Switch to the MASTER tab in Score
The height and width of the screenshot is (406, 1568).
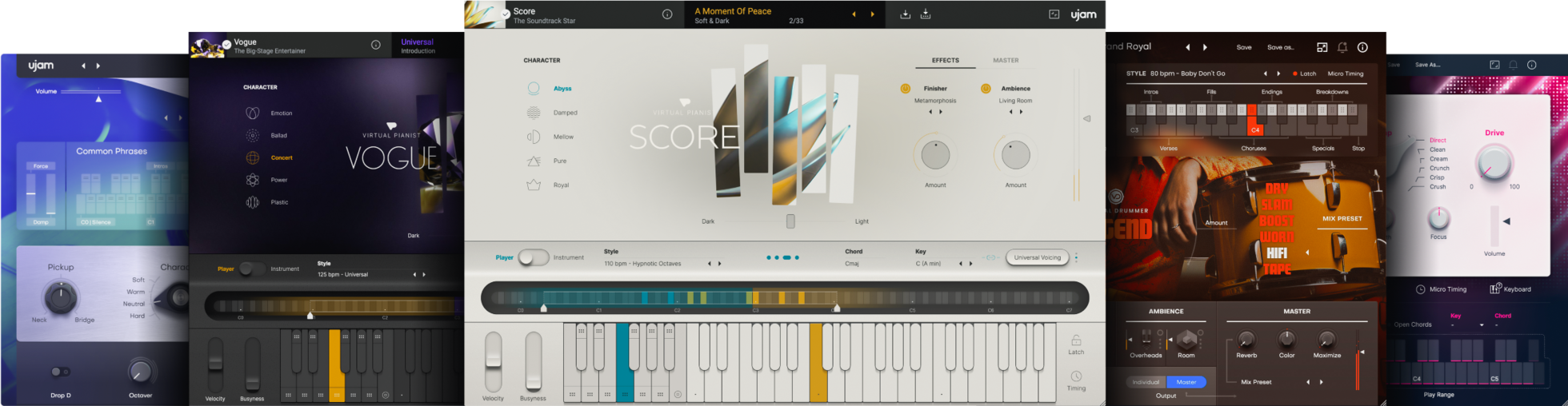coord(1006,61)
